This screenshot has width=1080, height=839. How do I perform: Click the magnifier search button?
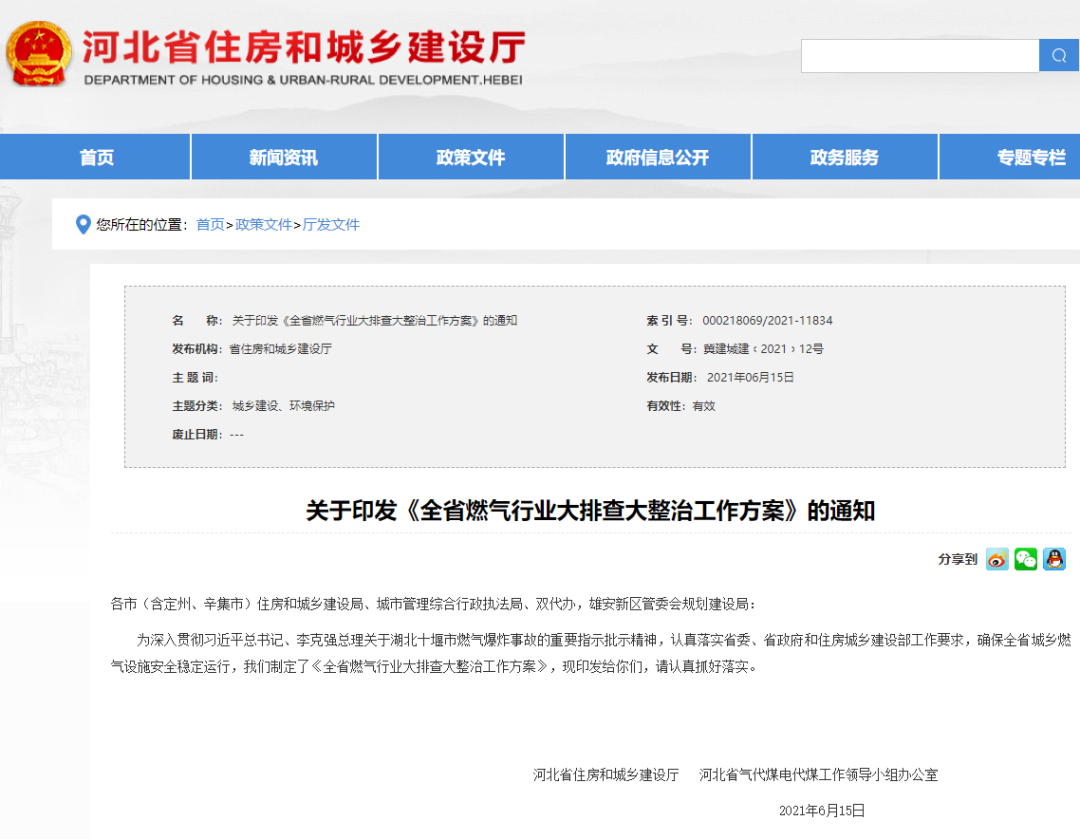pos(1059,56)
